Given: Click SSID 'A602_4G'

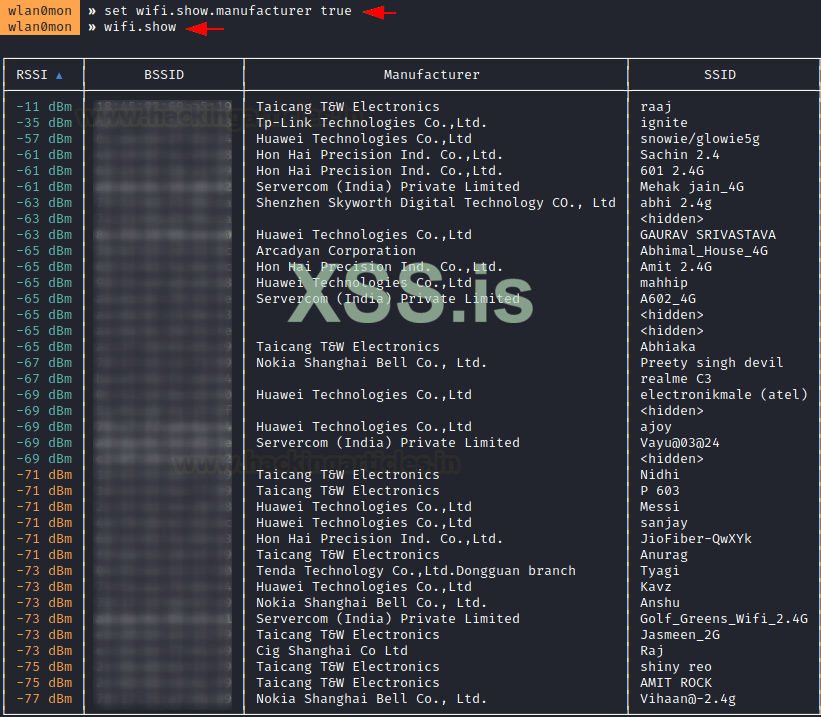Looking at the screenshot, I should [x=668, y=299].
